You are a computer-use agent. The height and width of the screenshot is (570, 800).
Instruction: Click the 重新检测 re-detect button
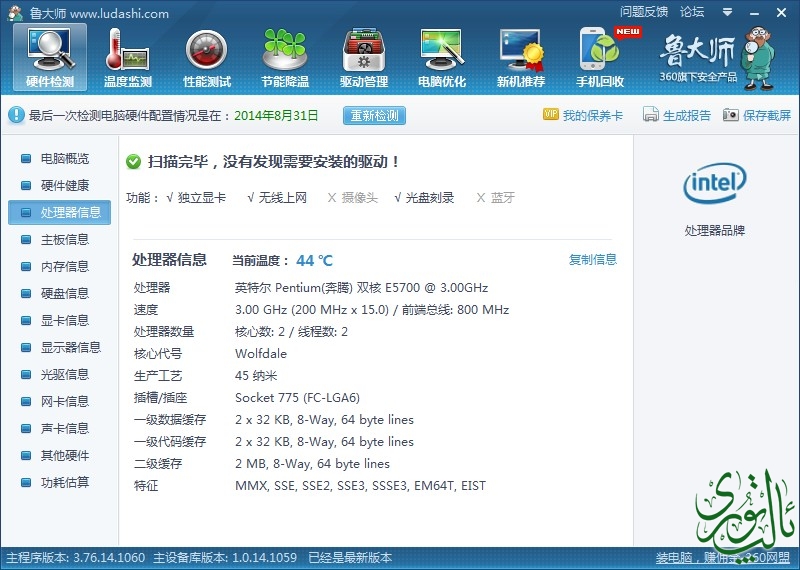(x=374, y=115)
